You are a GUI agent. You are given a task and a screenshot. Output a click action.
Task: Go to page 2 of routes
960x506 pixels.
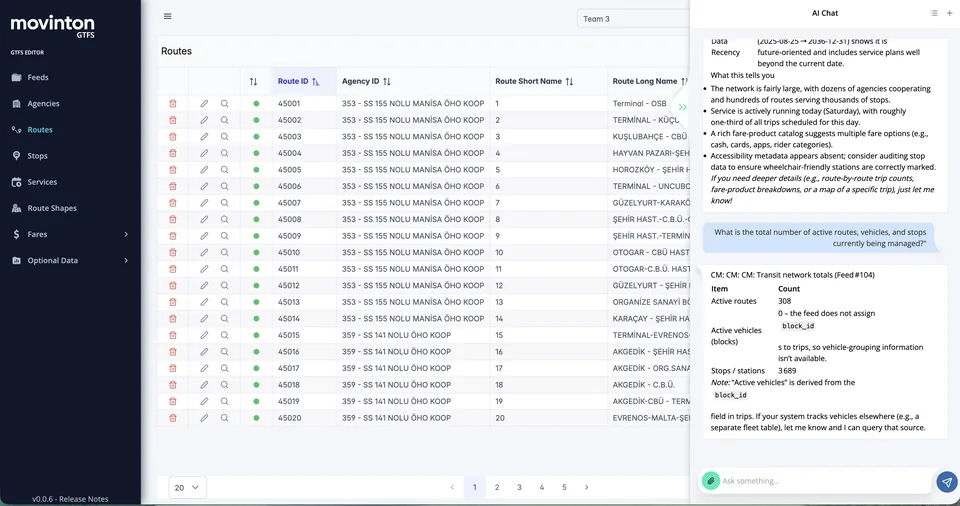[x=497, y=488]
